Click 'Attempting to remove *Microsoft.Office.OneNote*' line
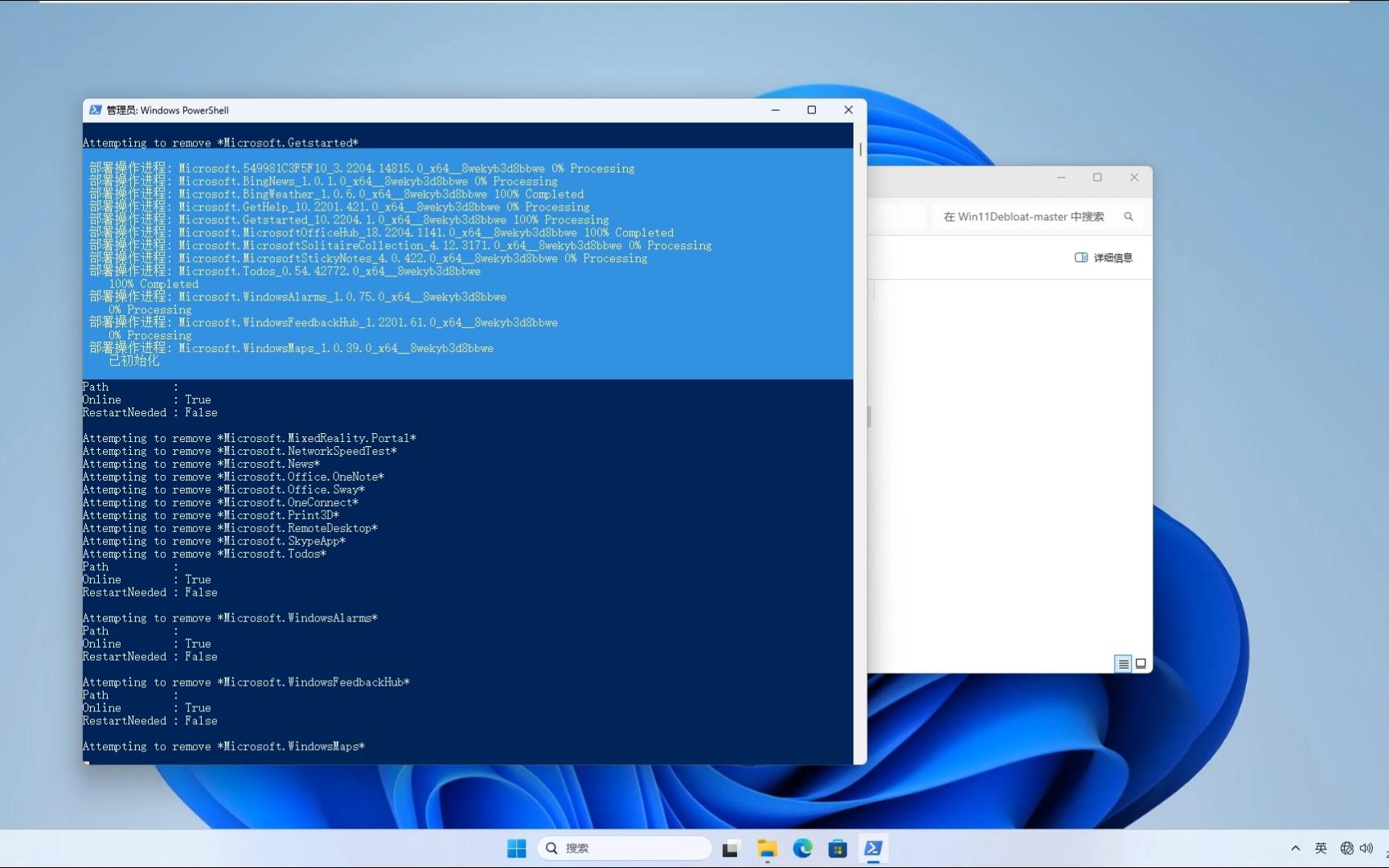This screenshot has height=868, width=1389. pos(233,477)
